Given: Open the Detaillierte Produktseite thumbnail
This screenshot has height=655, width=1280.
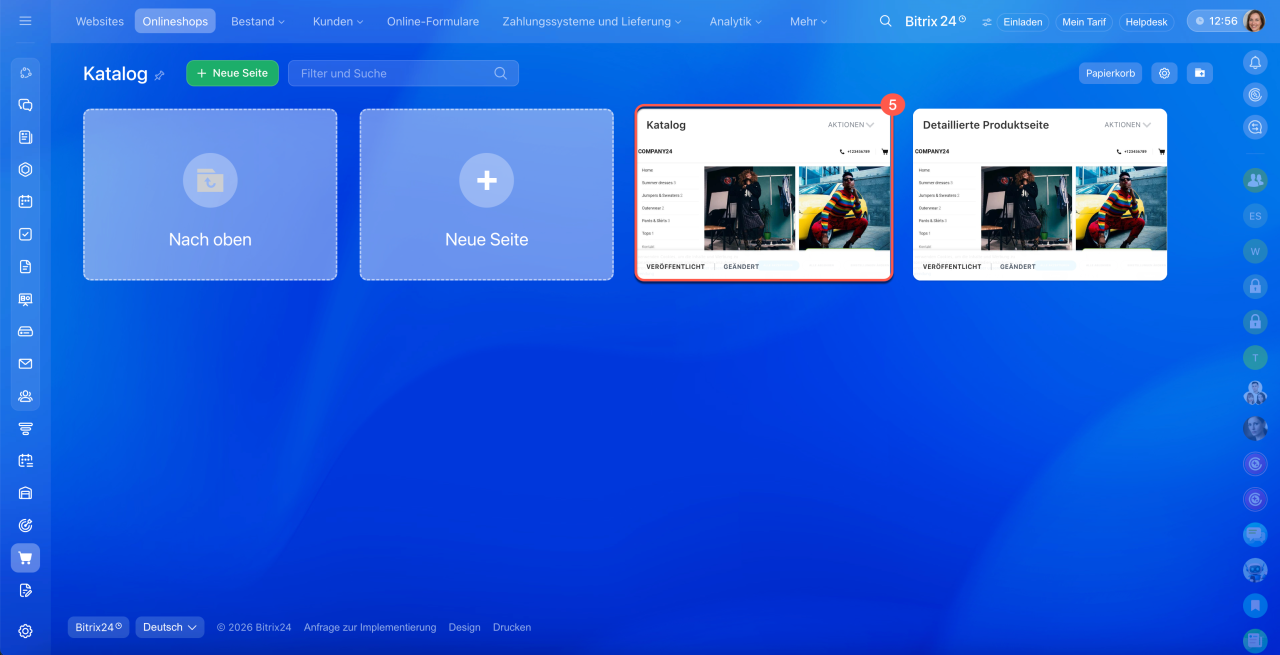Looking at the screenshot, I should coord(1039,205).
